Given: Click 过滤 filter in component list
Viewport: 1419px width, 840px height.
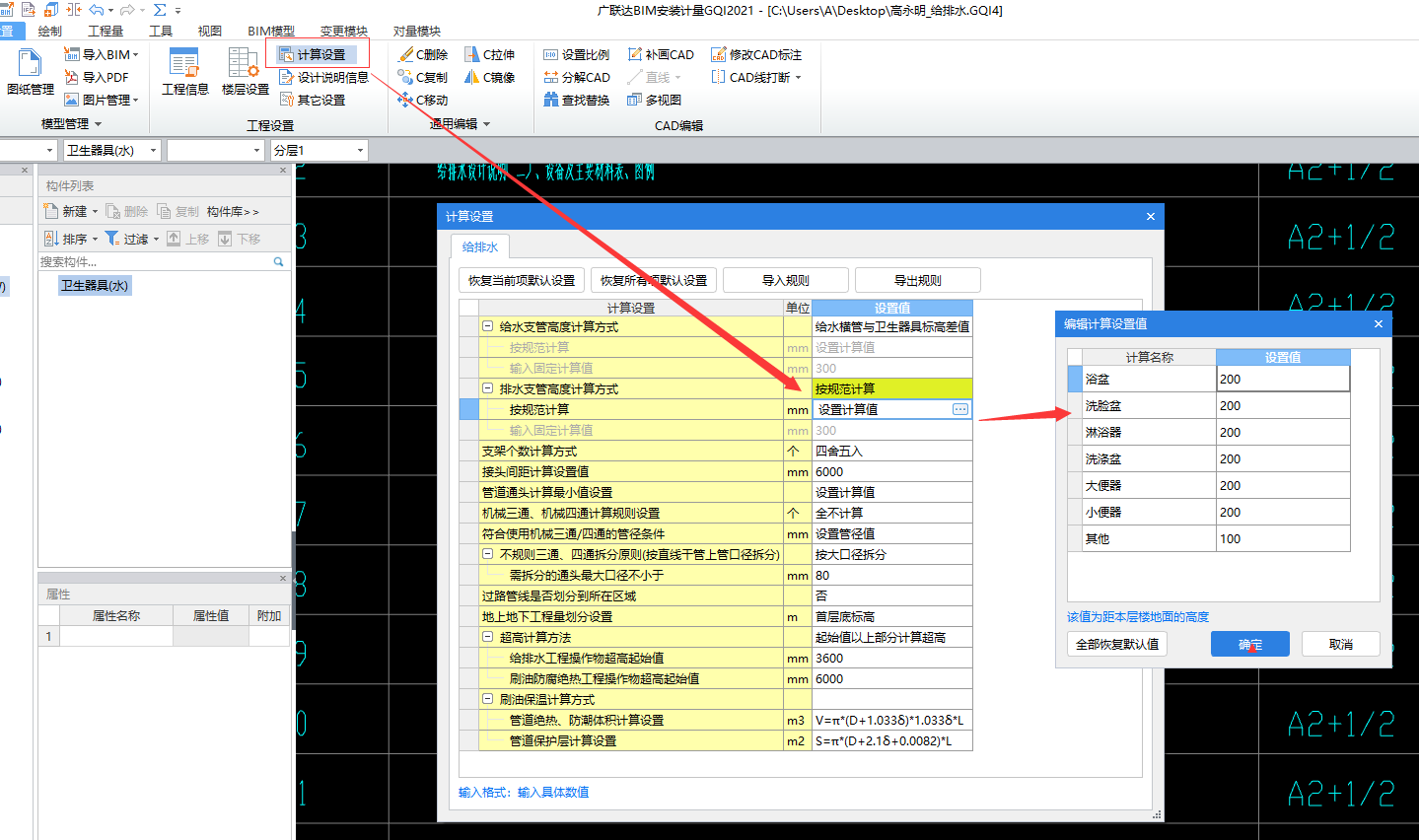Looking at the screenshot, I should [132, 239].
